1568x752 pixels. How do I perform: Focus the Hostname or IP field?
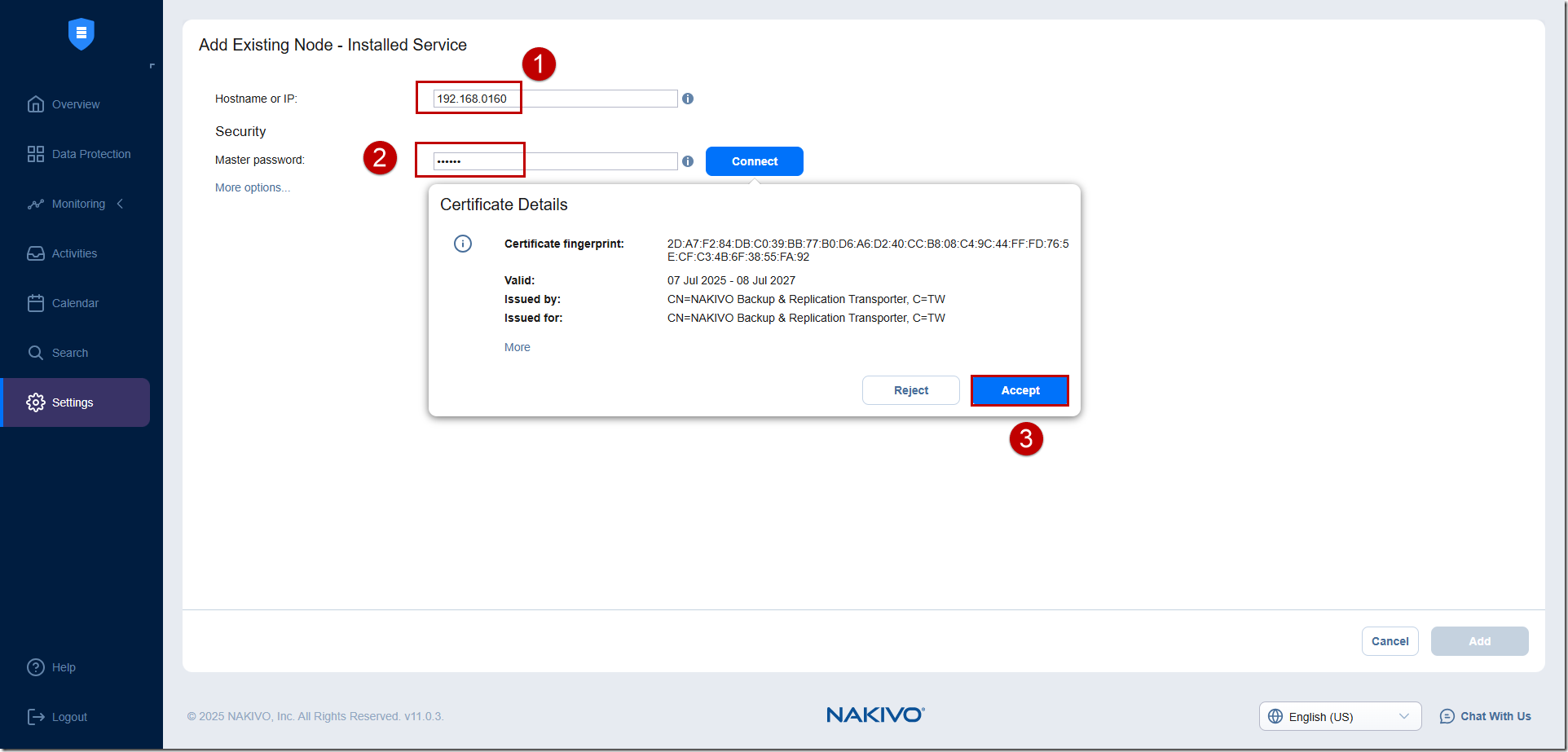click(x=555, y=99)
